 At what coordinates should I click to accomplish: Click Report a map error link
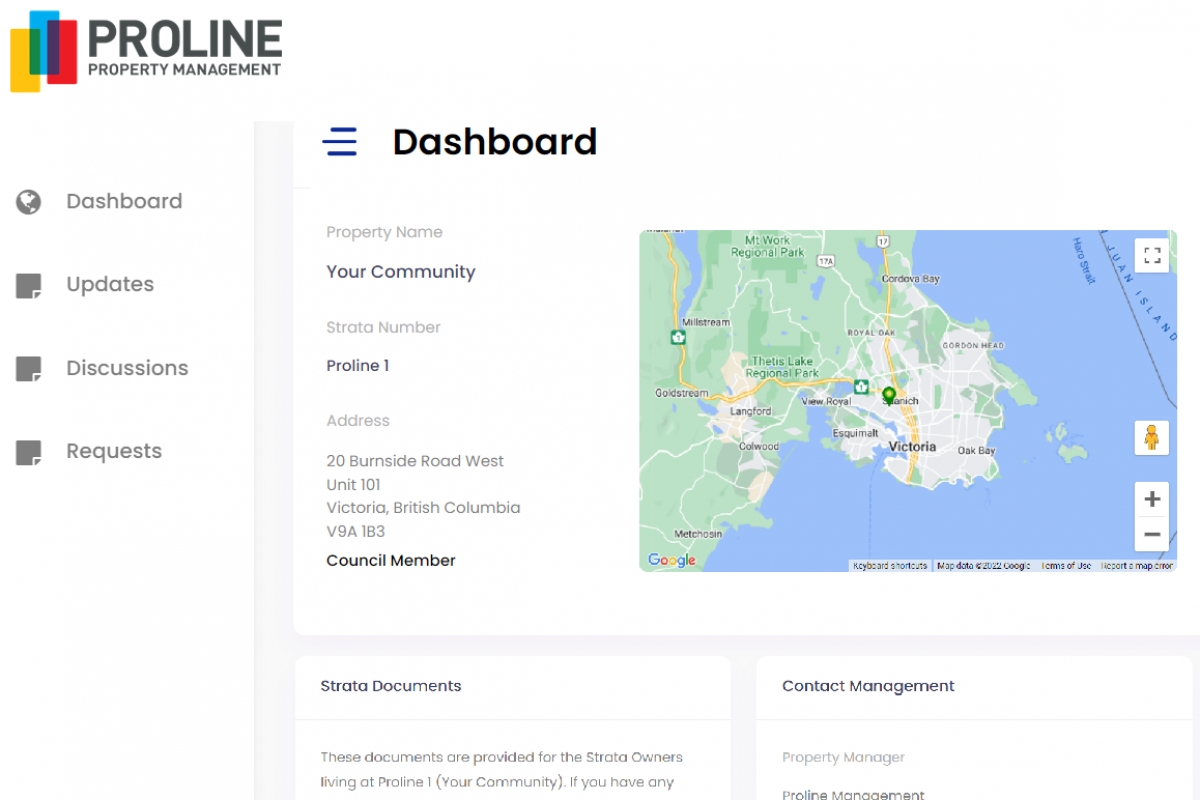click(1136, 566)
